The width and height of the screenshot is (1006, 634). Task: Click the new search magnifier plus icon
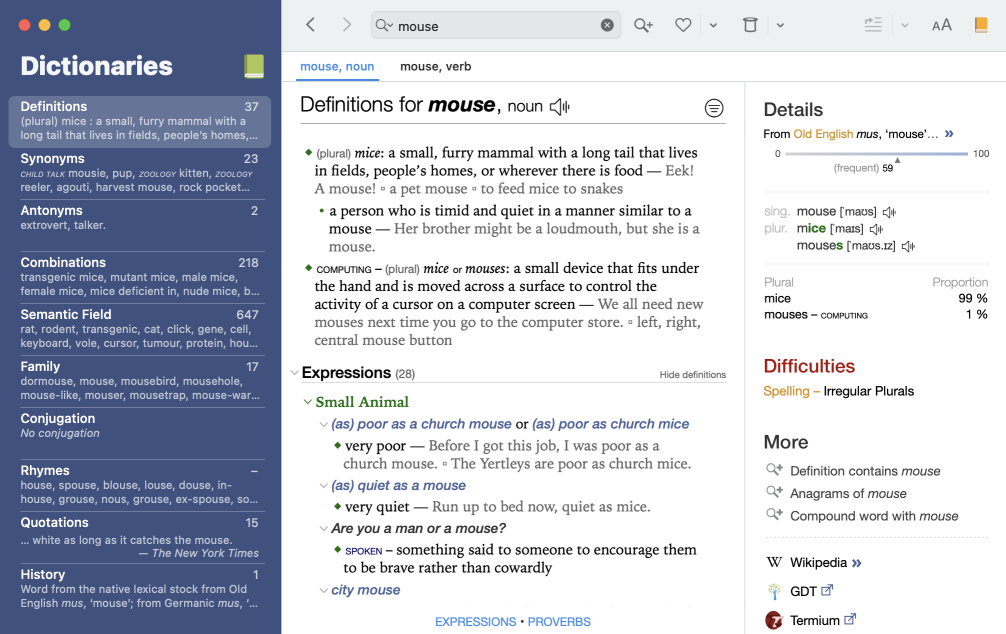coord(643,25)
